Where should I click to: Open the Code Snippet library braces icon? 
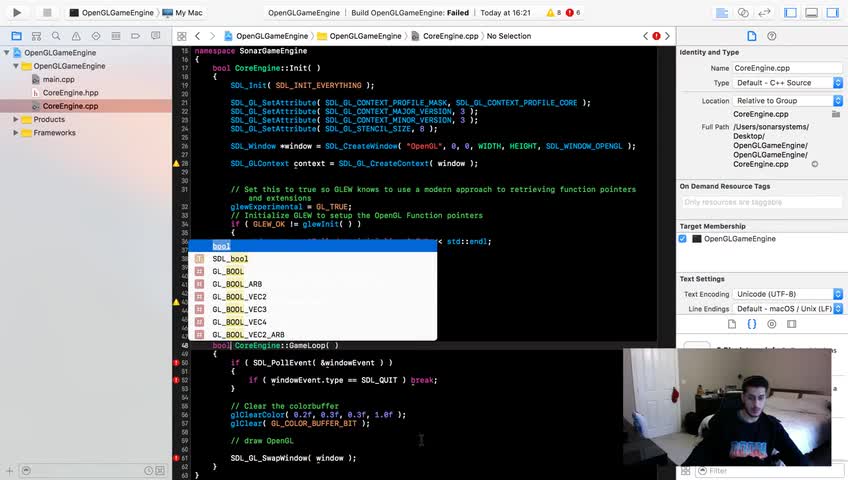[752, 324]
